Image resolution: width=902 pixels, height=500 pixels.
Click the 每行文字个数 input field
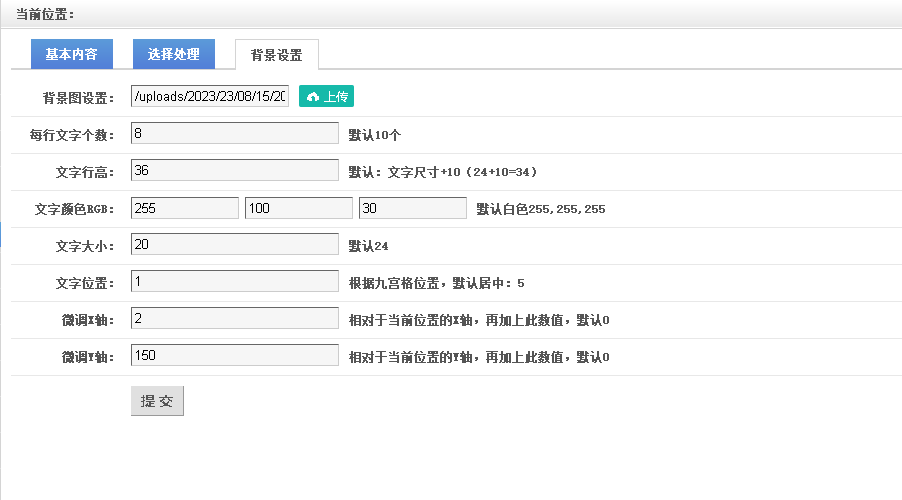235,133
